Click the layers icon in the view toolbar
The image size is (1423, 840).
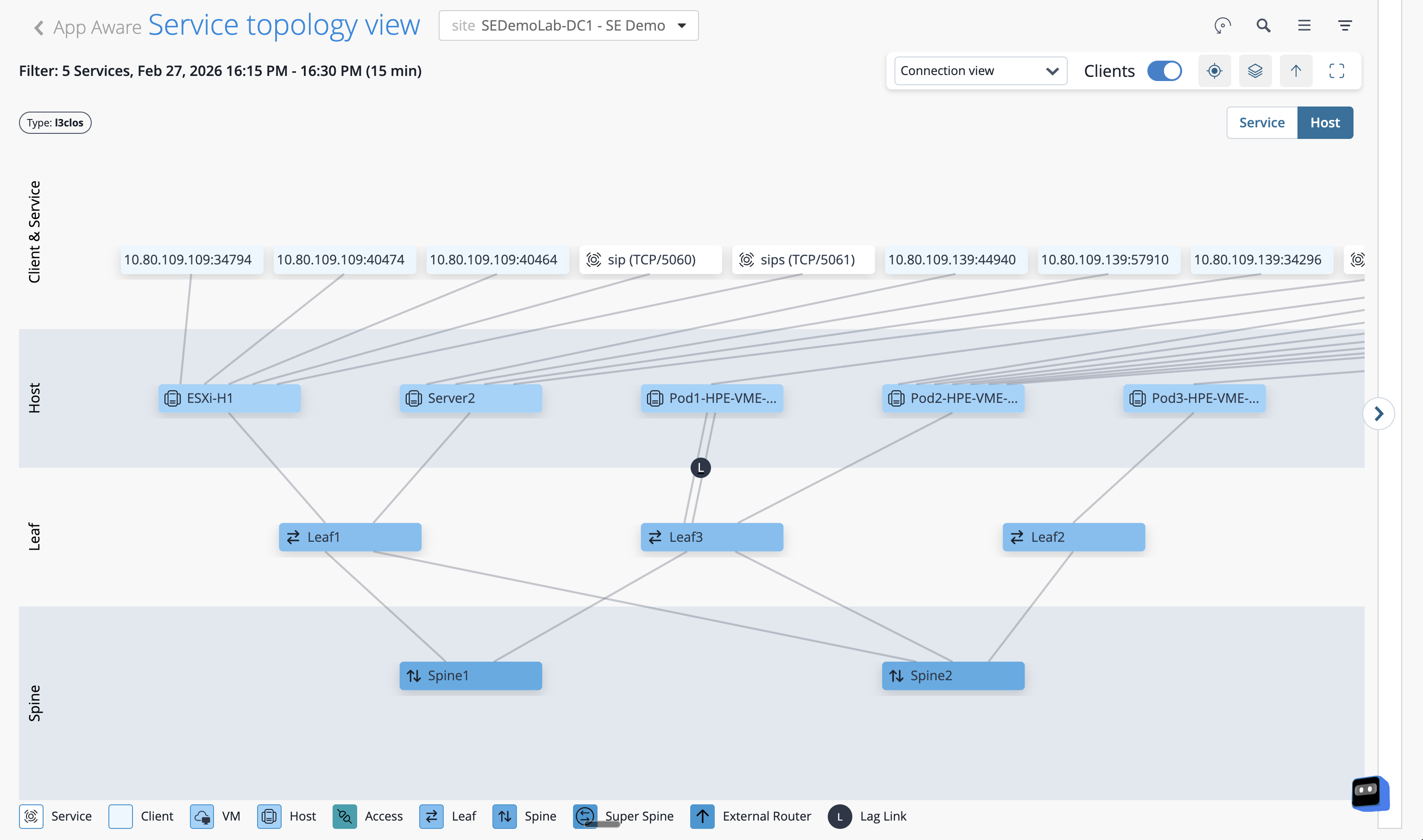pyautogui.click(x=1255, y=71)
